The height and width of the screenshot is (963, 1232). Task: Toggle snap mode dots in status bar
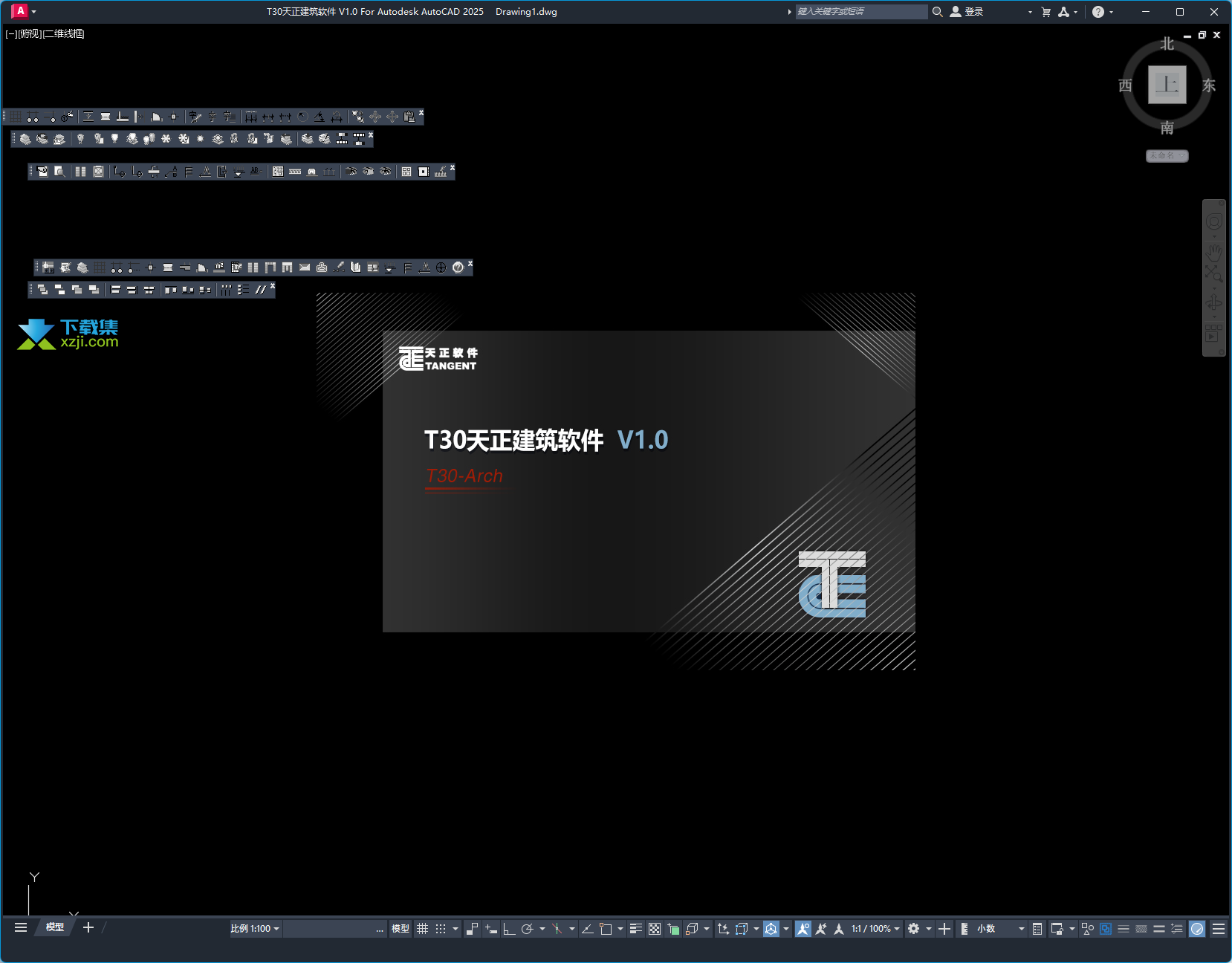pyautogui.click(x=441, y=929)
